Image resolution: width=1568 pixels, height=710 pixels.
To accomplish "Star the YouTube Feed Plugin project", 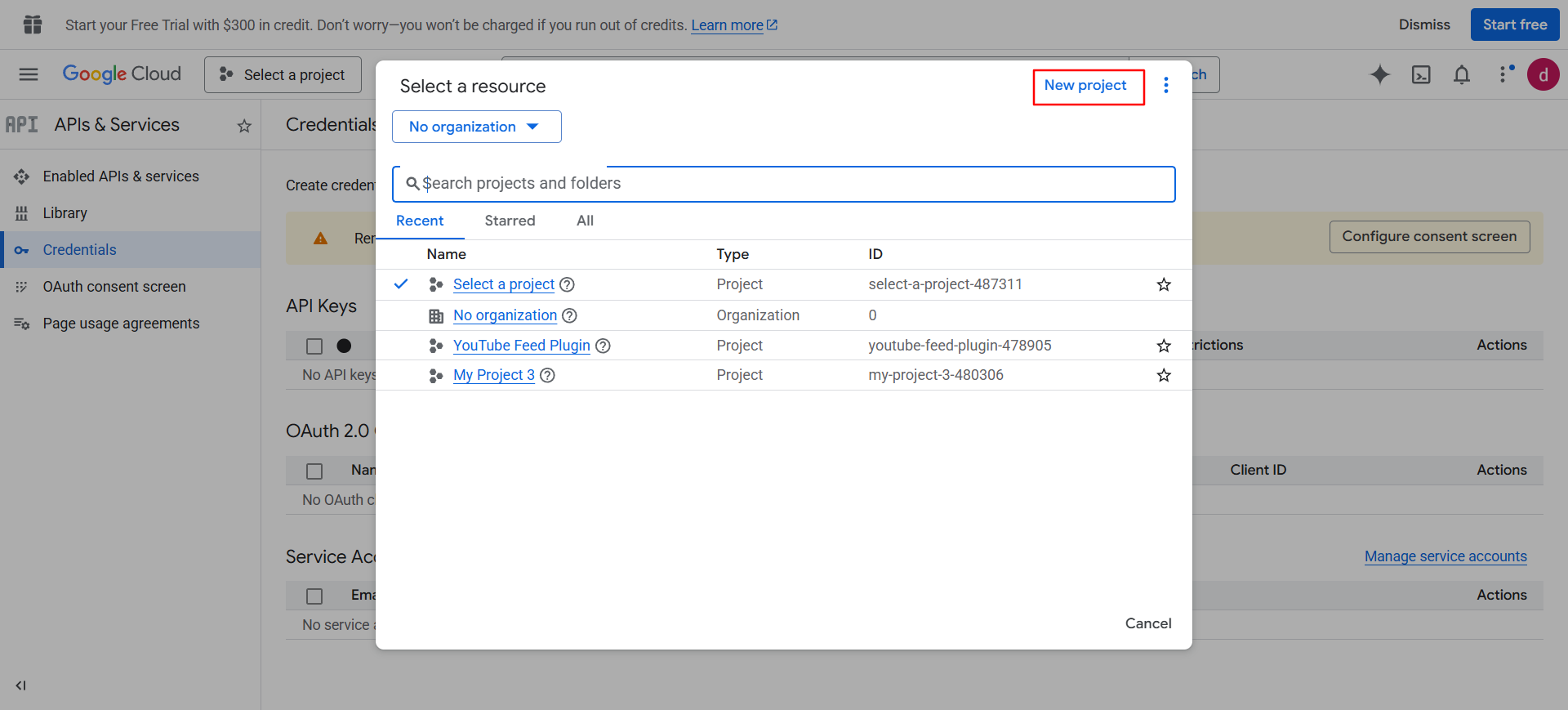I will coord(1164,346).
